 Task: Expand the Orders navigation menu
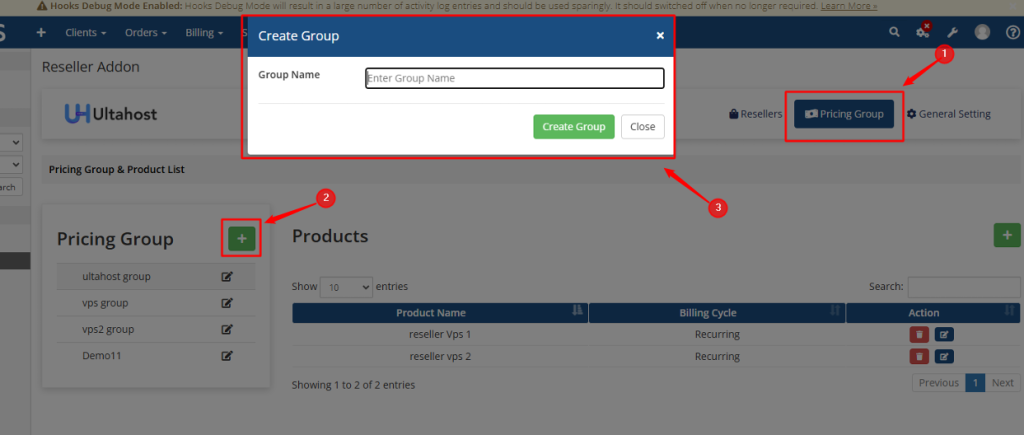tap(146, 32)
